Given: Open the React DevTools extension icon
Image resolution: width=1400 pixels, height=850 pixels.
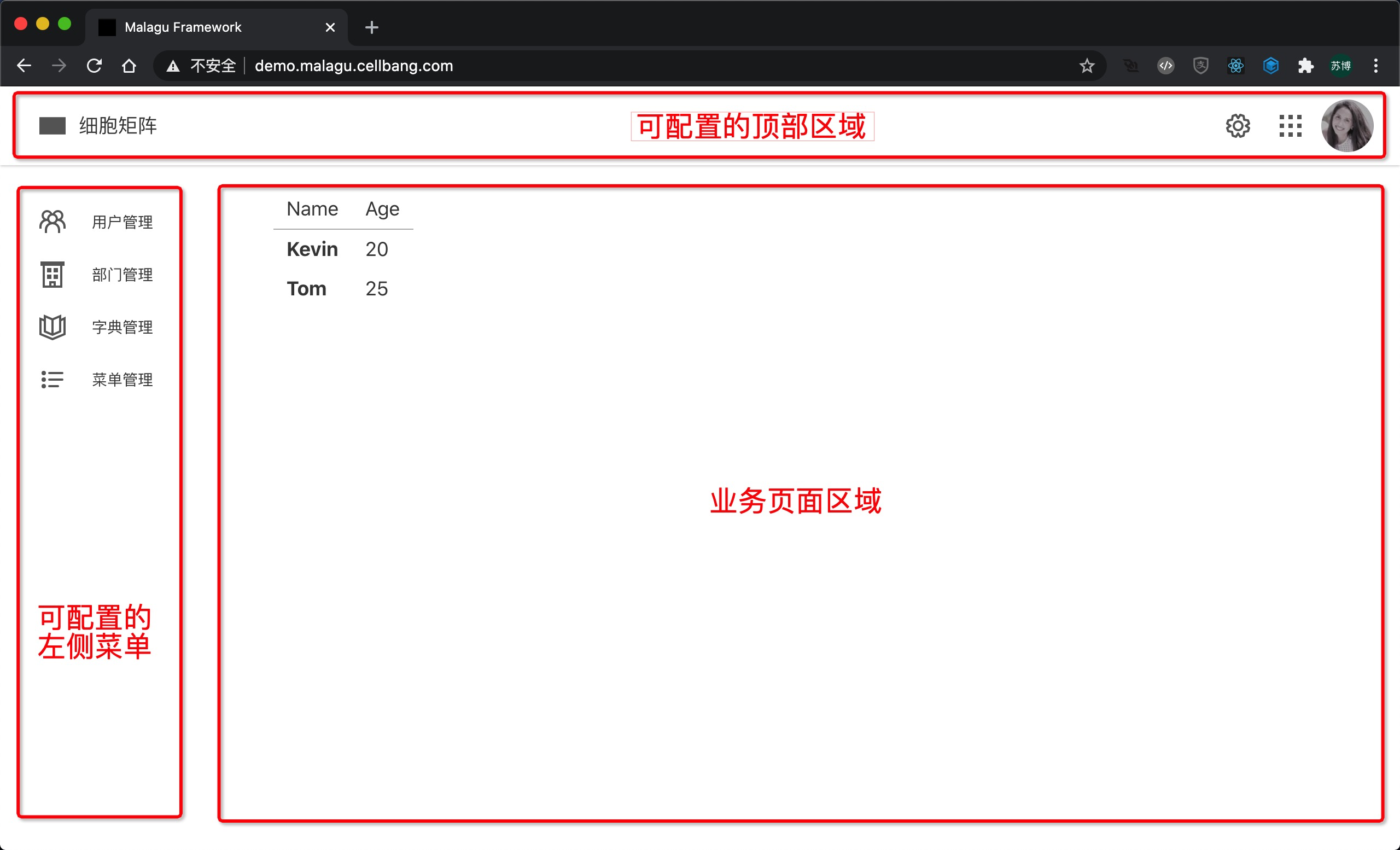Looking at the screenshot, I should click(1236, 66).
